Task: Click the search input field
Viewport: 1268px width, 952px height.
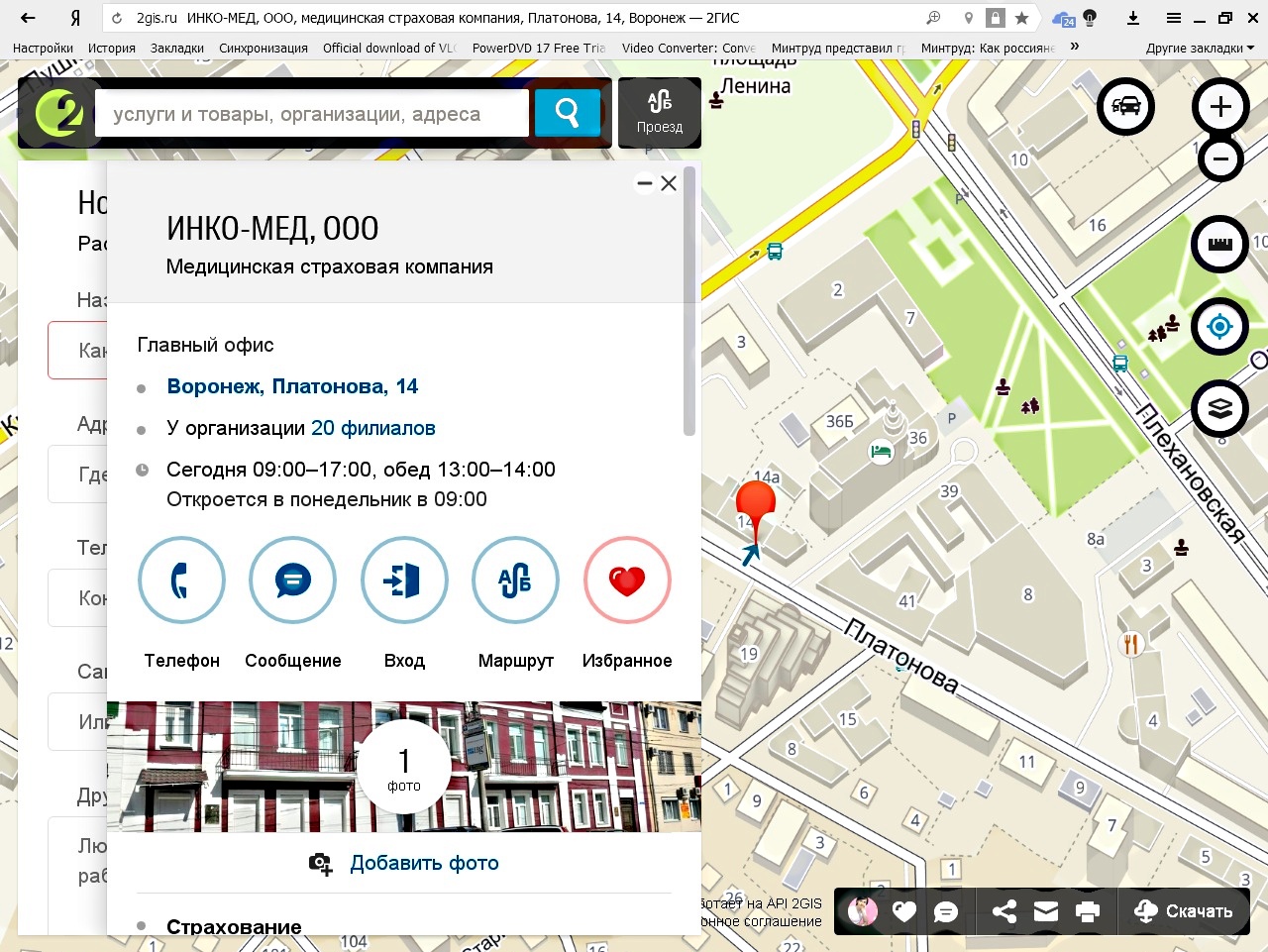Action: click(x=312, y=114)
